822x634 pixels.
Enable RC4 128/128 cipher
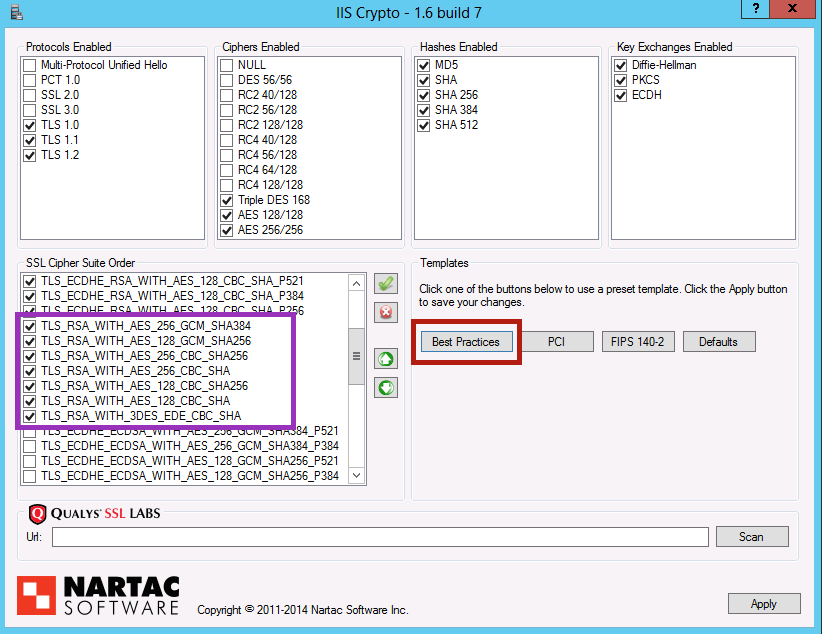tap(226, 185)
